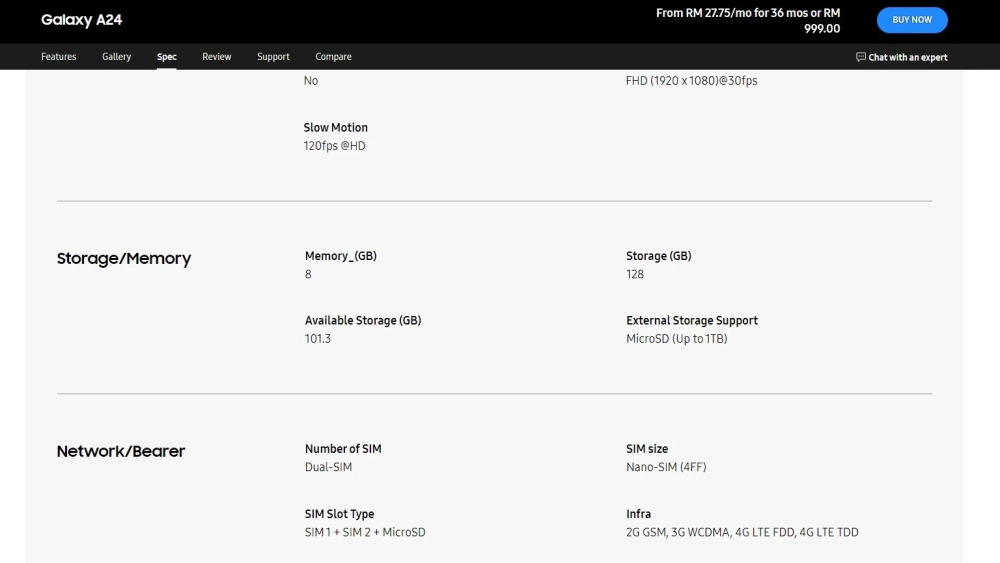The image size is (1000, 563).
Task: Click the SIM Slot Type label
Action: 339,514
